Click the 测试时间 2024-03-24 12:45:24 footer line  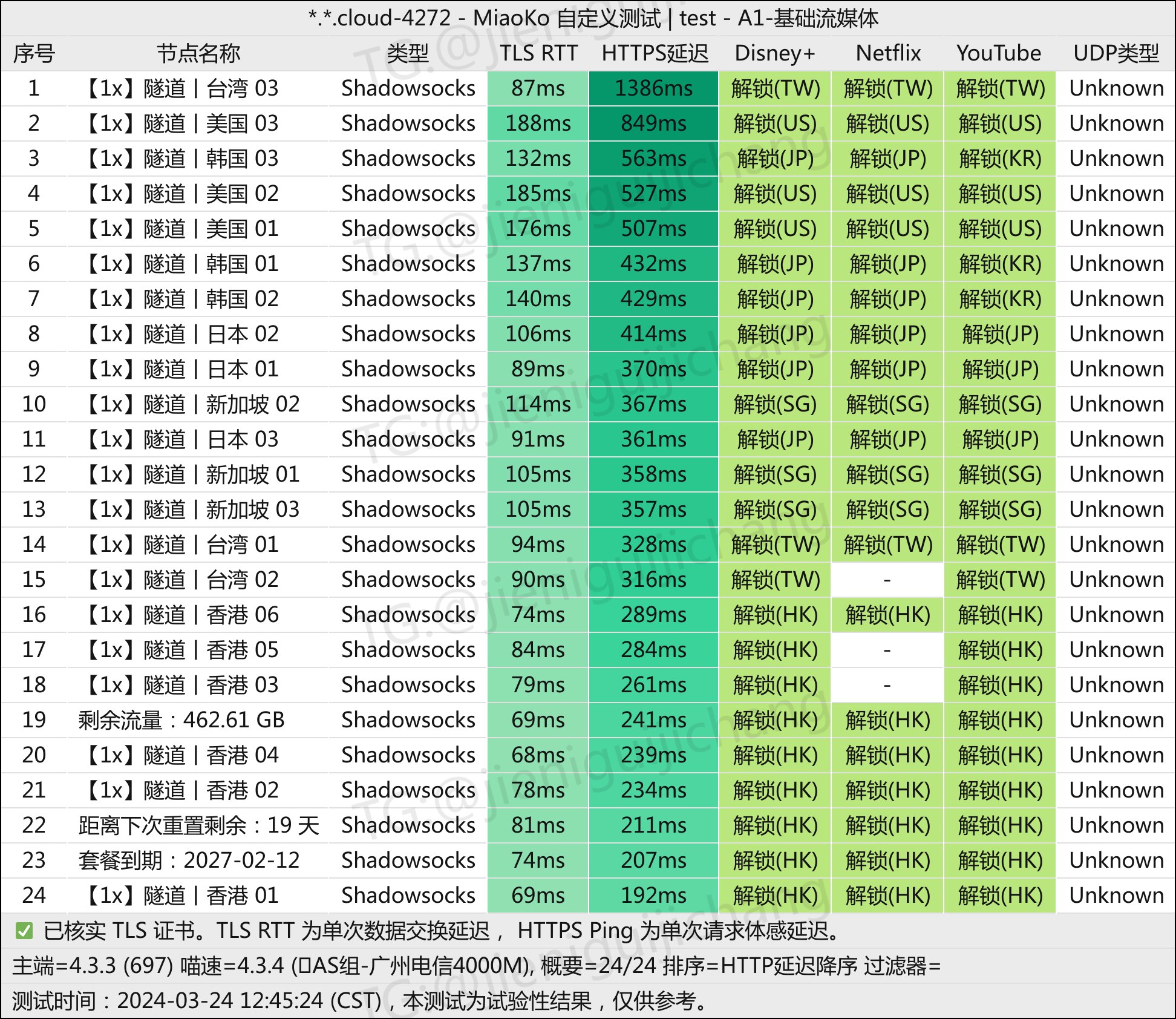pos(361,1001)
